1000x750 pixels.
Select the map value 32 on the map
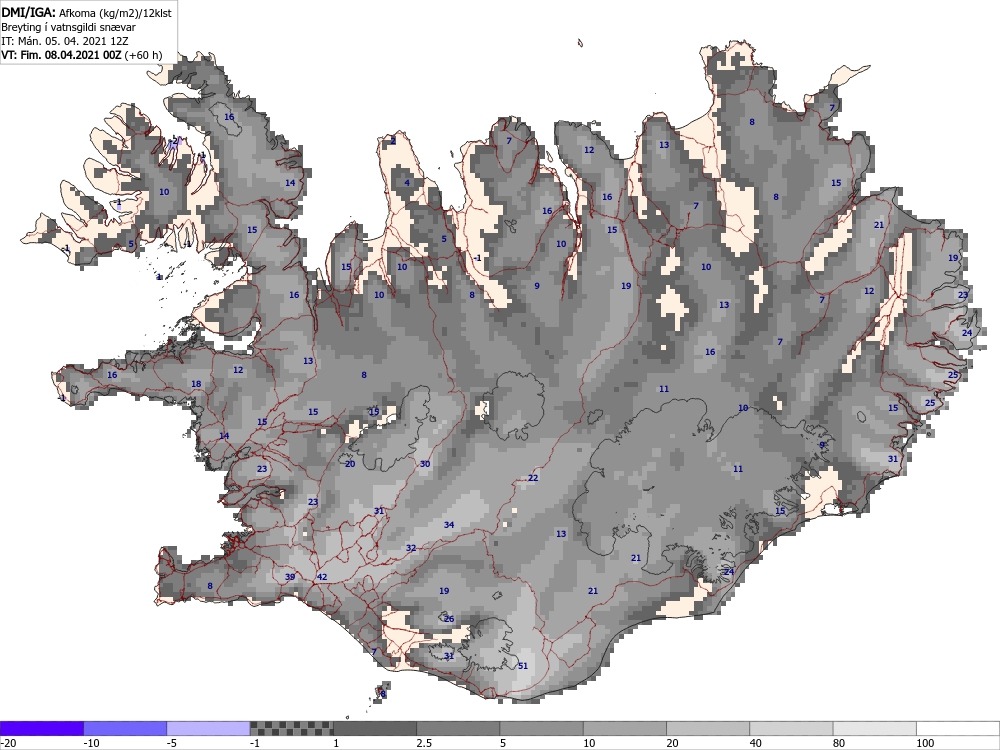pos(411,548)
